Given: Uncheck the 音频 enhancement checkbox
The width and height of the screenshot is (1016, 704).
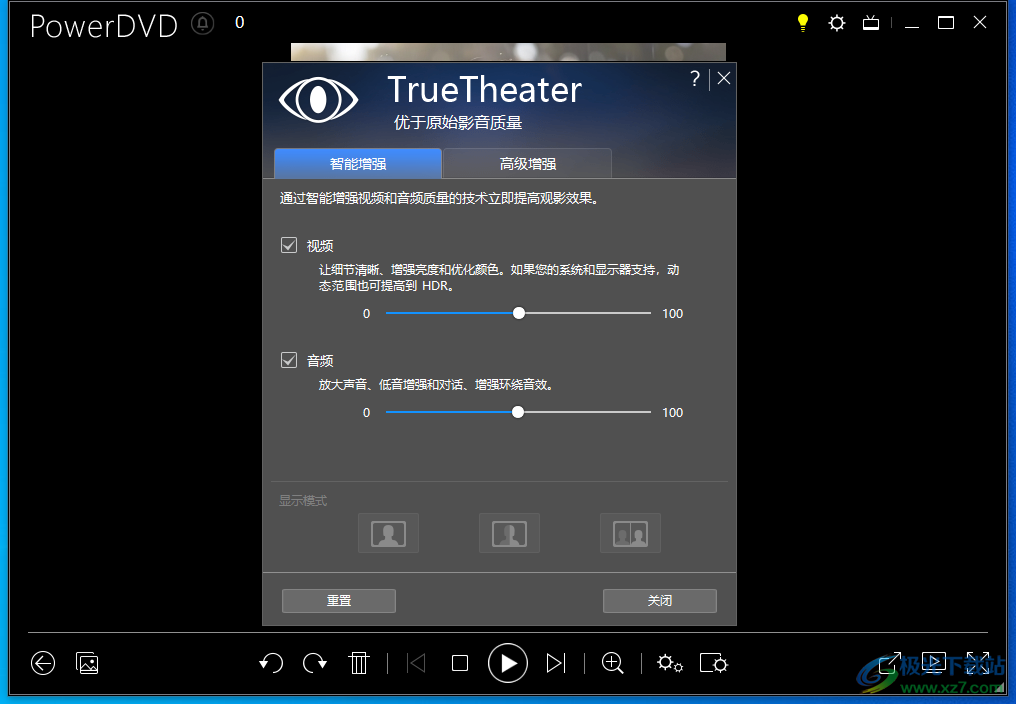Looking at the screenshot, I should tap(289, 360).
